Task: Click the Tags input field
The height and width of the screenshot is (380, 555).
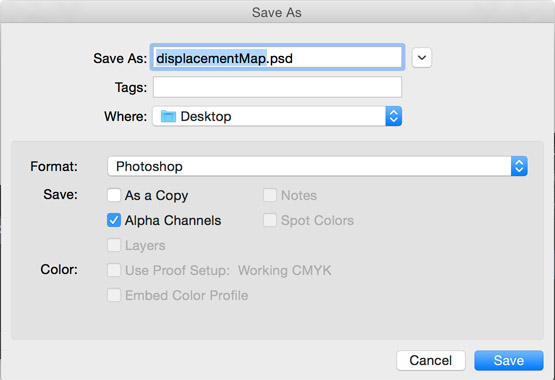Action: point(278,87)
